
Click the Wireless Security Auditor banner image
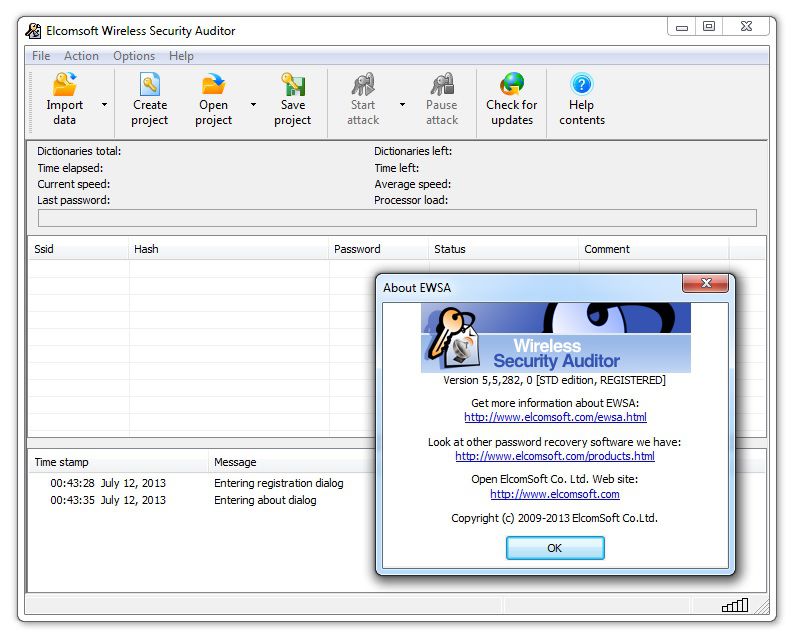(556, 338)
